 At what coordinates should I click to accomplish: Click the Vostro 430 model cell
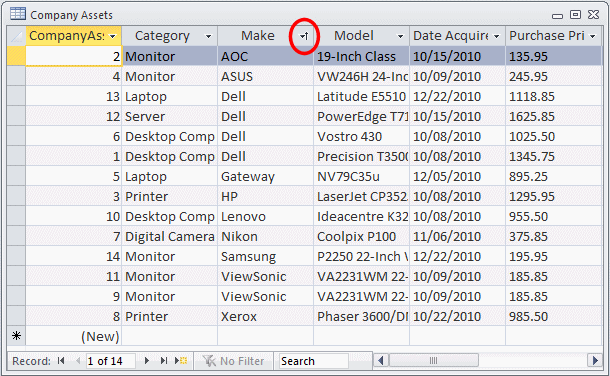pyautogui.click(x=361, y=136)
